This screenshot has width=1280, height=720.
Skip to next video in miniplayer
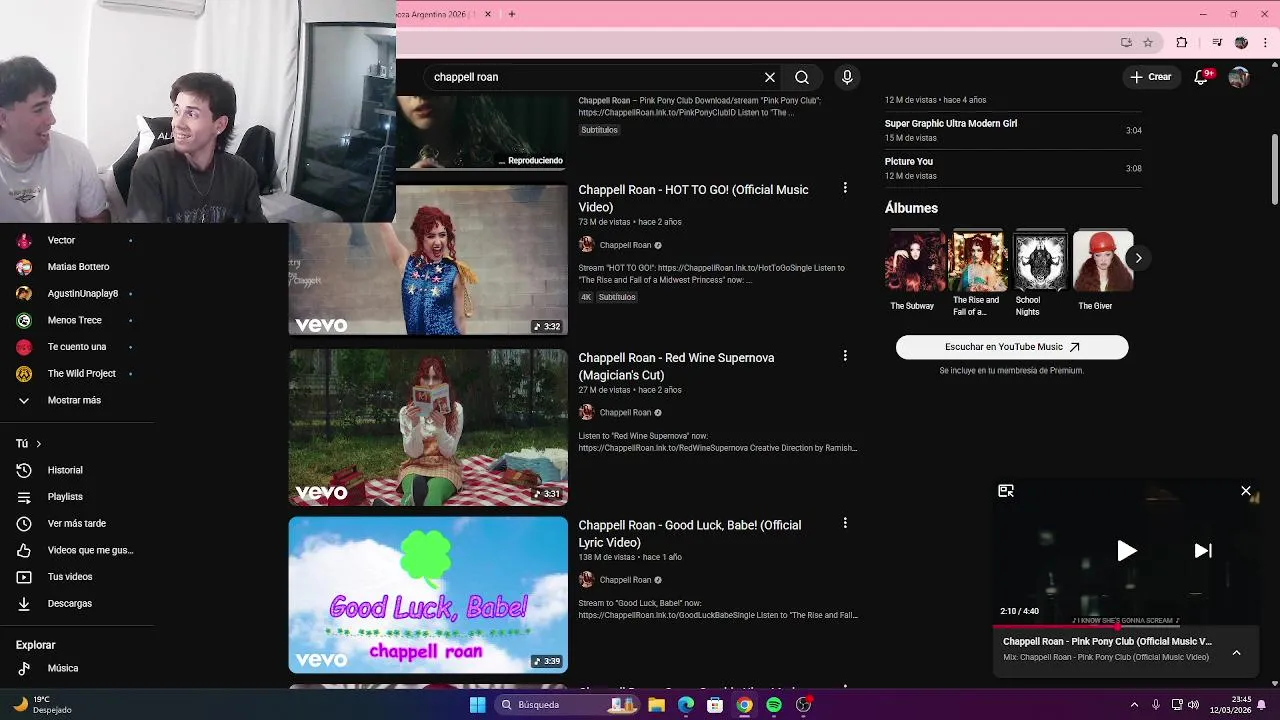[x=1203, y=551]
